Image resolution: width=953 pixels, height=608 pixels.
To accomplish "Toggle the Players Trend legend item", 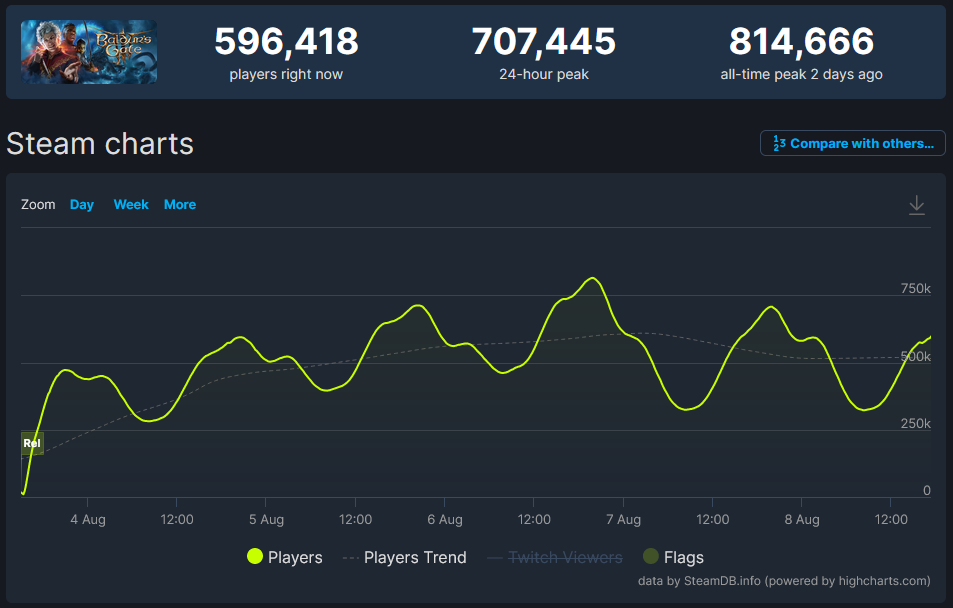I will (x=405, y=557).
